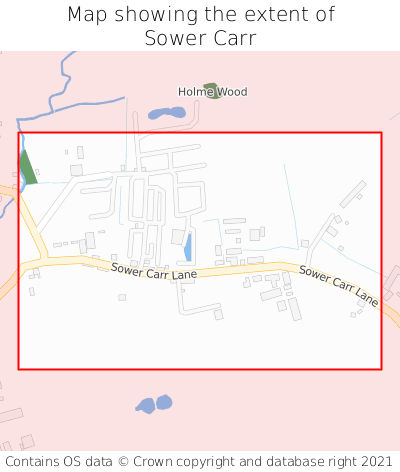Select the blue pond above the red boundary
Image resolution: width=400 pixels, height=472 pixels.
coord(167,113)
